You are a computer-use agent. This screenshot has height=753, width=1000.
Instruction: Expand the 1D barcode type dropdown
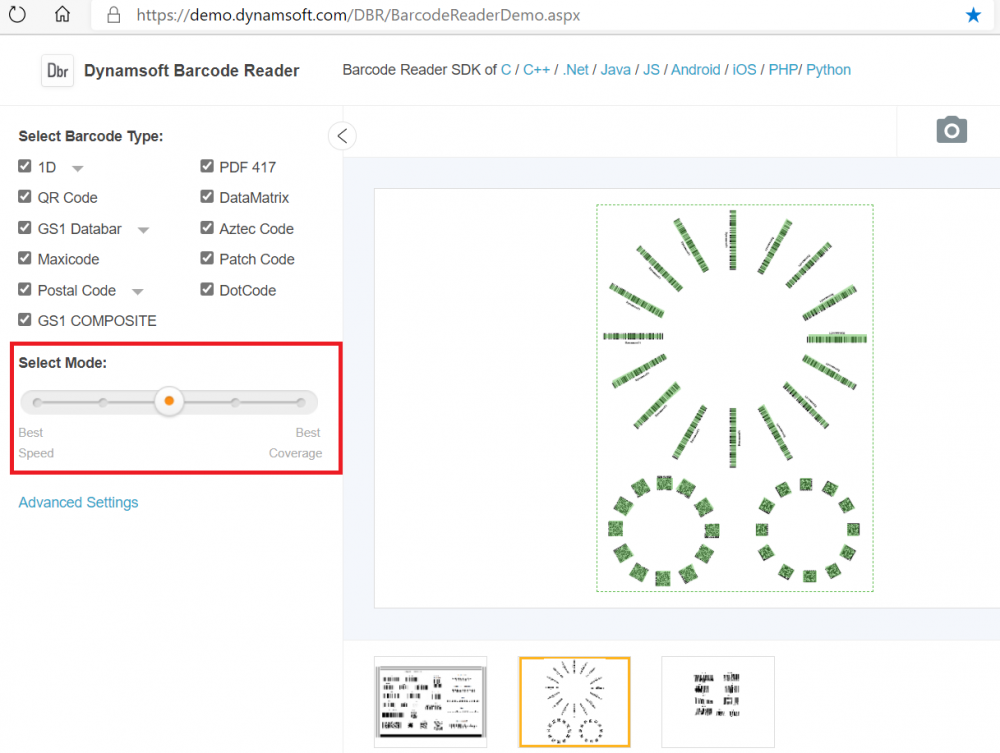[x=77, y=168]
